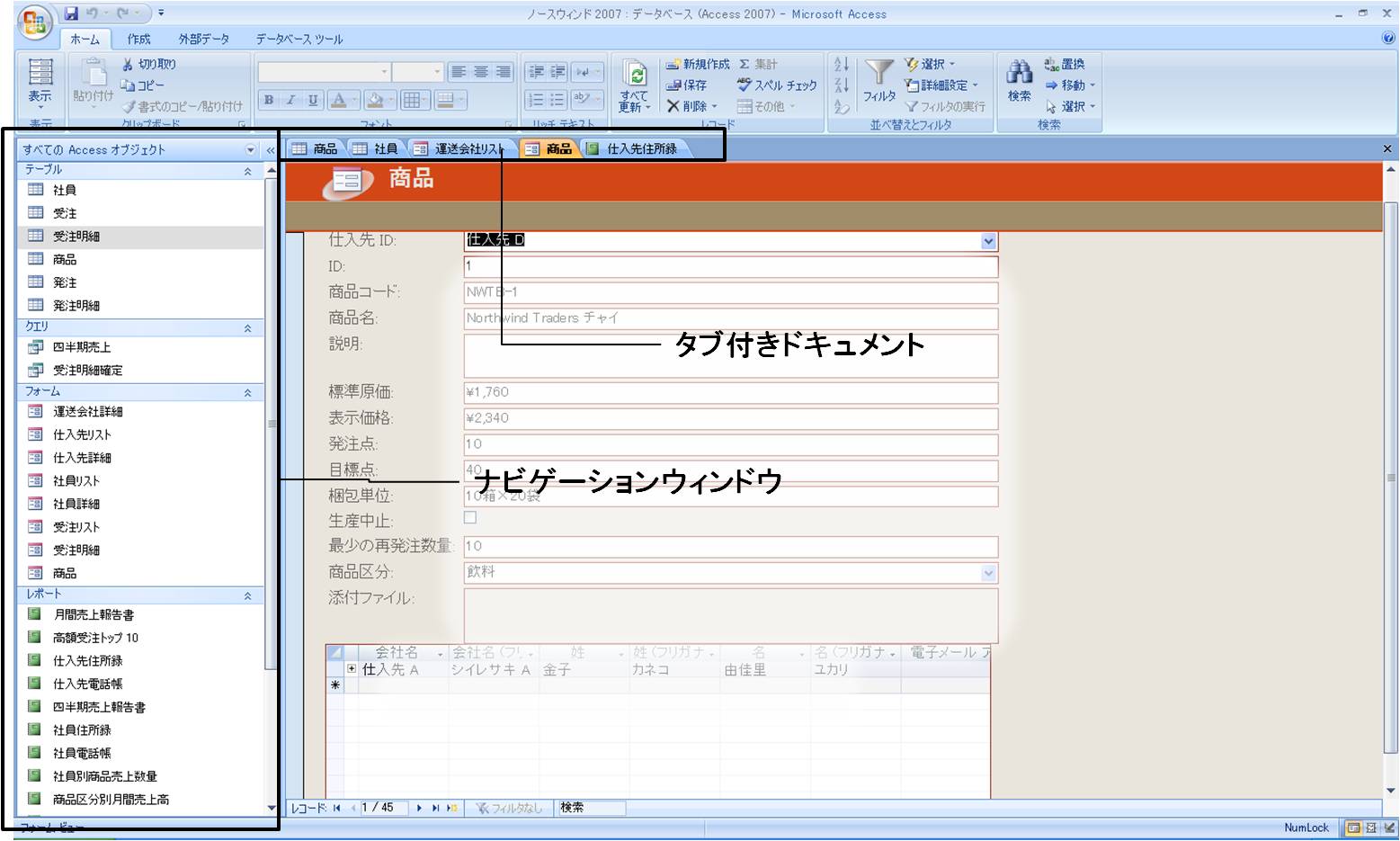Screen dimensions: 1400x841
Task: Open font name combo box
Action: coord(324,72)
